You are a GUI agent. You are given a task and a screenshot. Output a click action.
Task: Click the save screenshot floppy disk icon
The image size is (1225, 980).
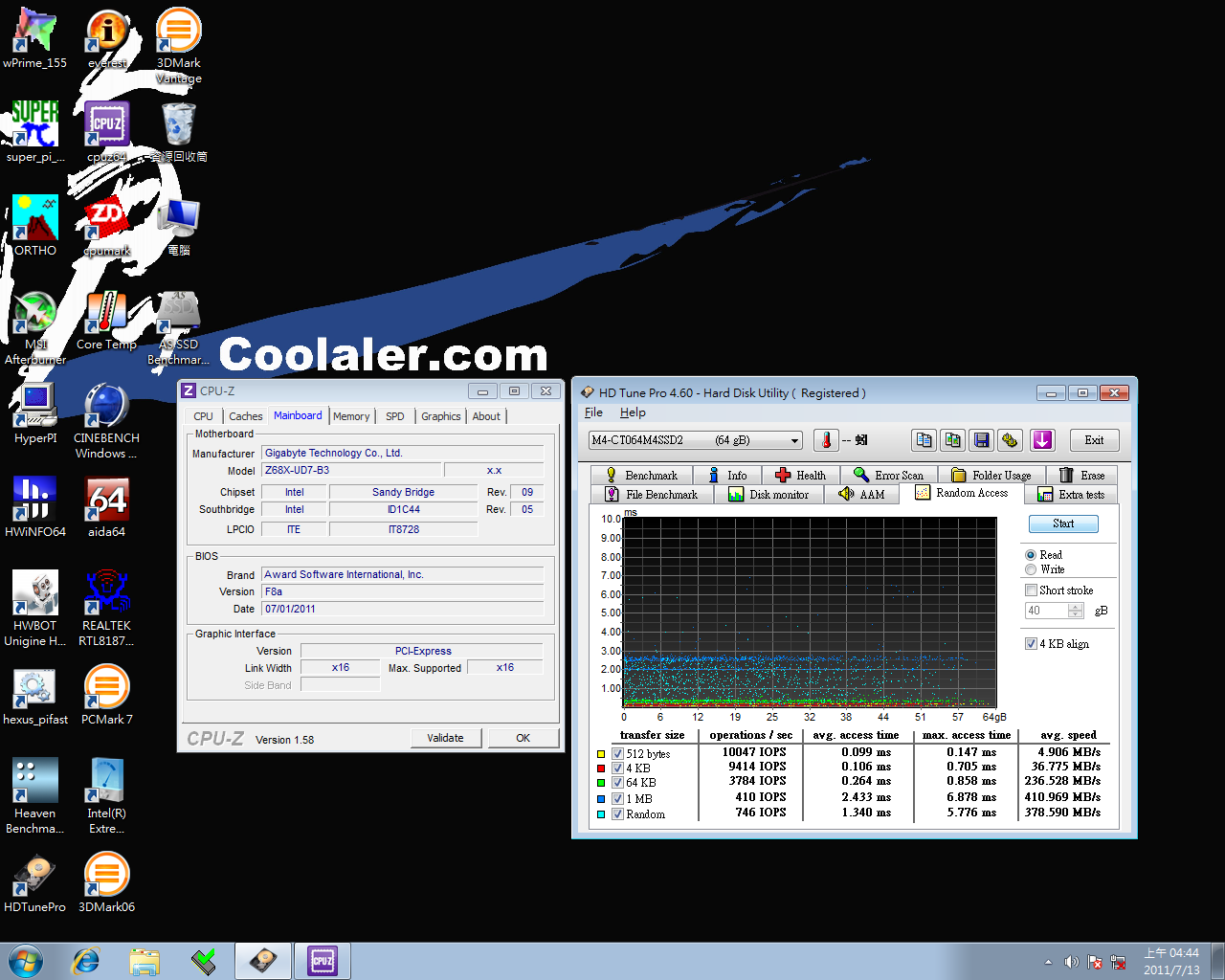click(981, 440)
